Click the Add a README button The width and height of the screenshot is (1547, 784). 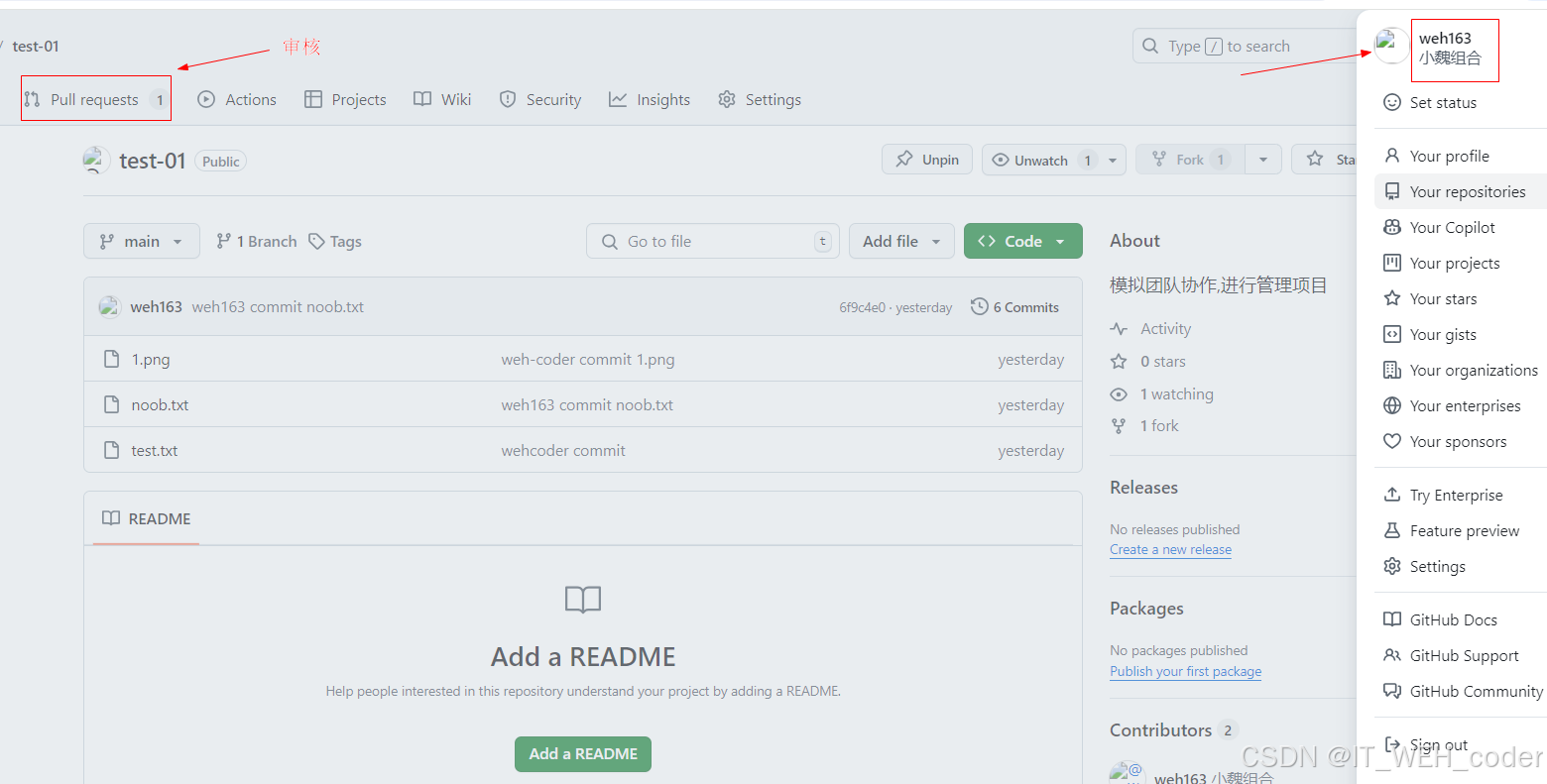(583, 753)
